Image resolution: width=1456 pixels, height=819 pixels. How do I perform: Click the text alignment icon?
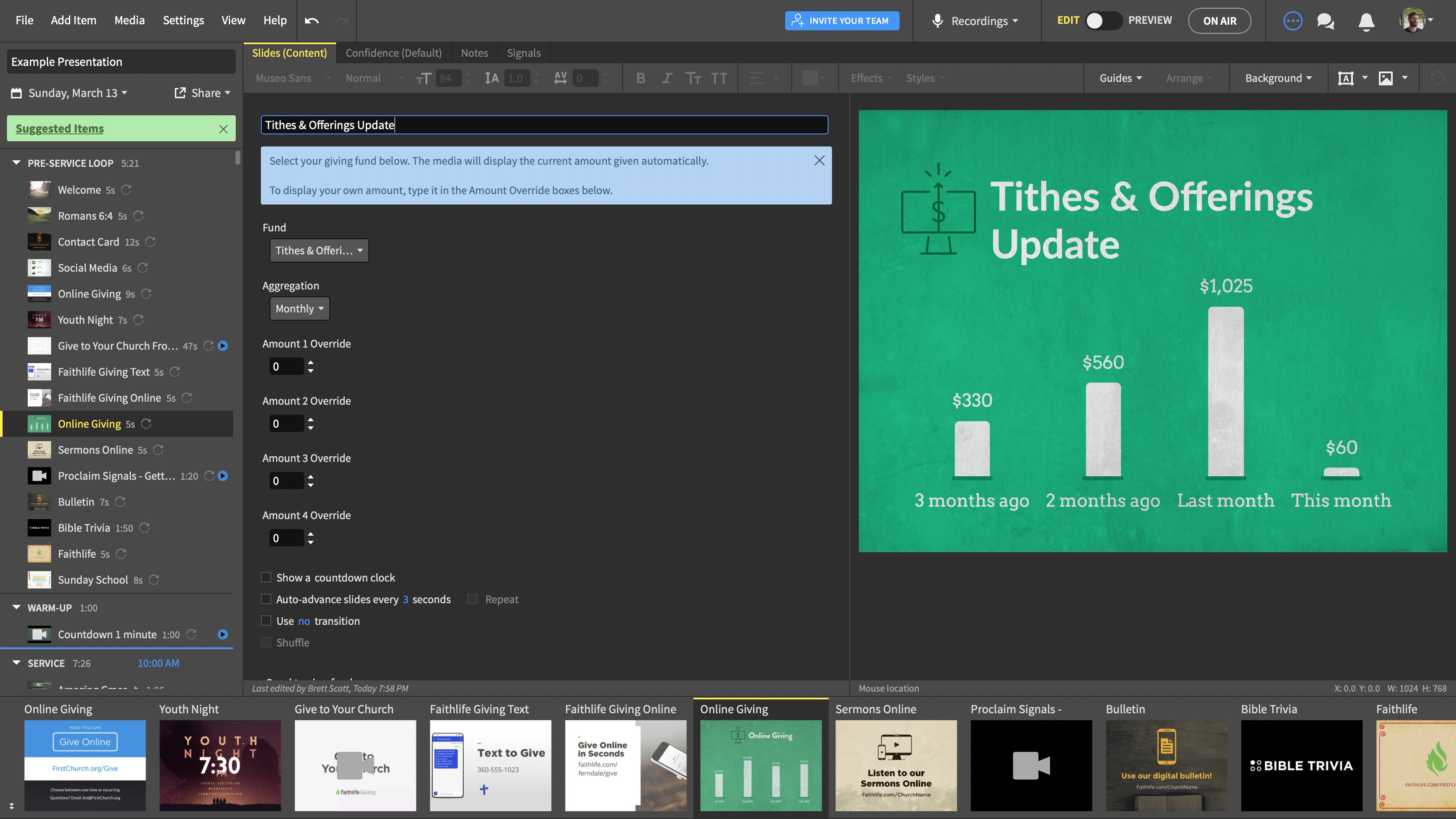[x=756, y=78]
